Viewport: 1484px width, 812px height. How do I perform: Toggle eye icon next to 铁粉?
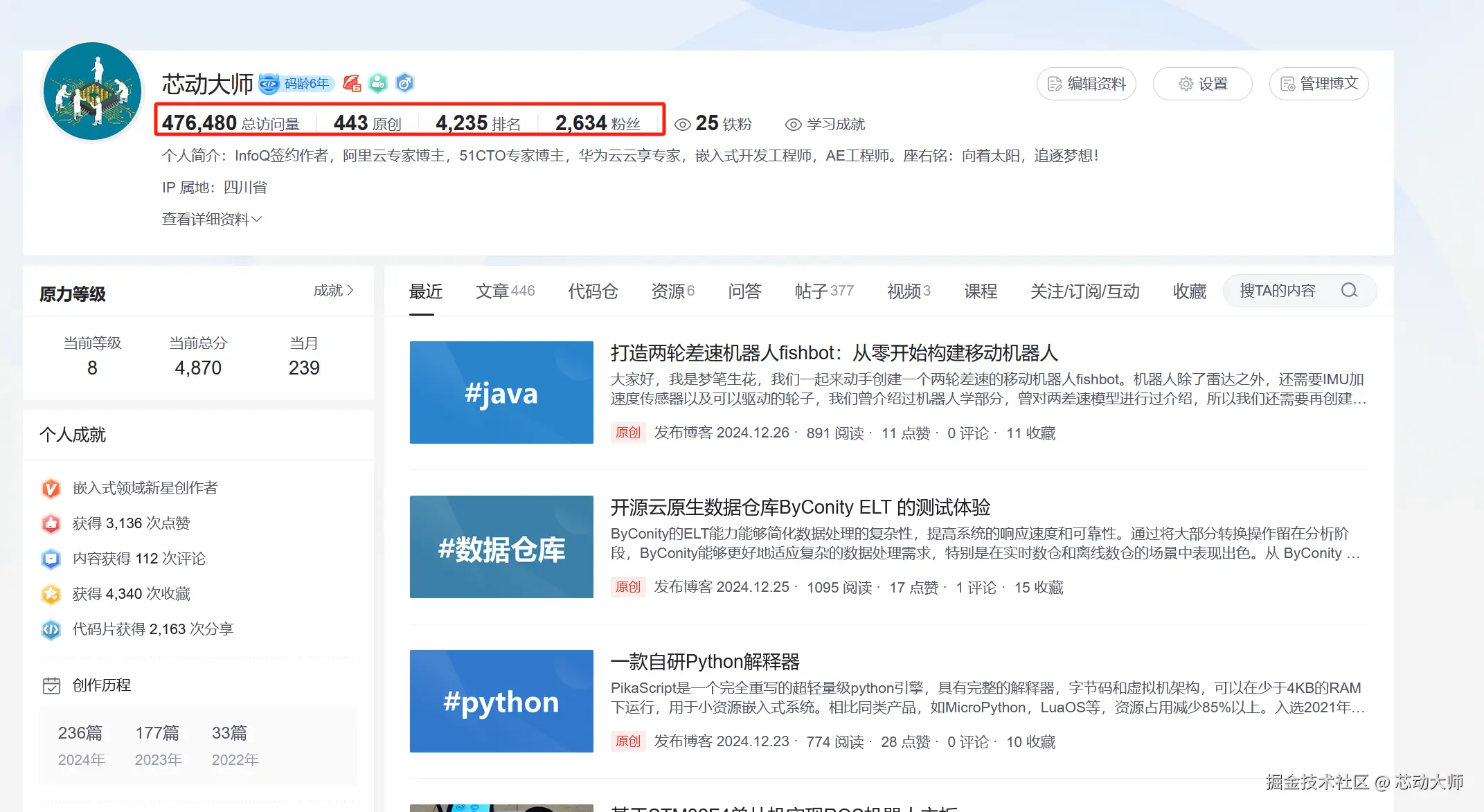point(683,125)
